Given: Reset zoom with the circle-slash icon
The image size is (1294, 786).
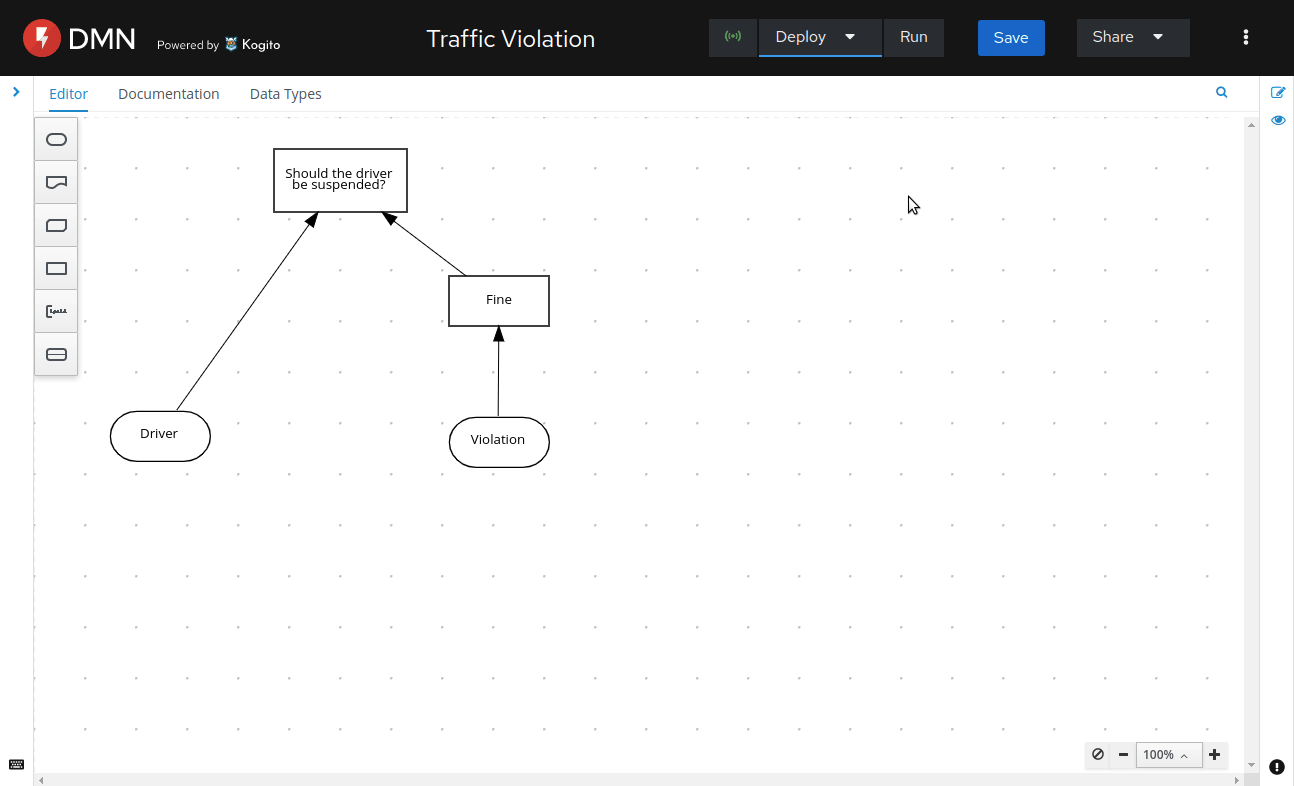Looking at the screenshot, I should [1098, 755].
